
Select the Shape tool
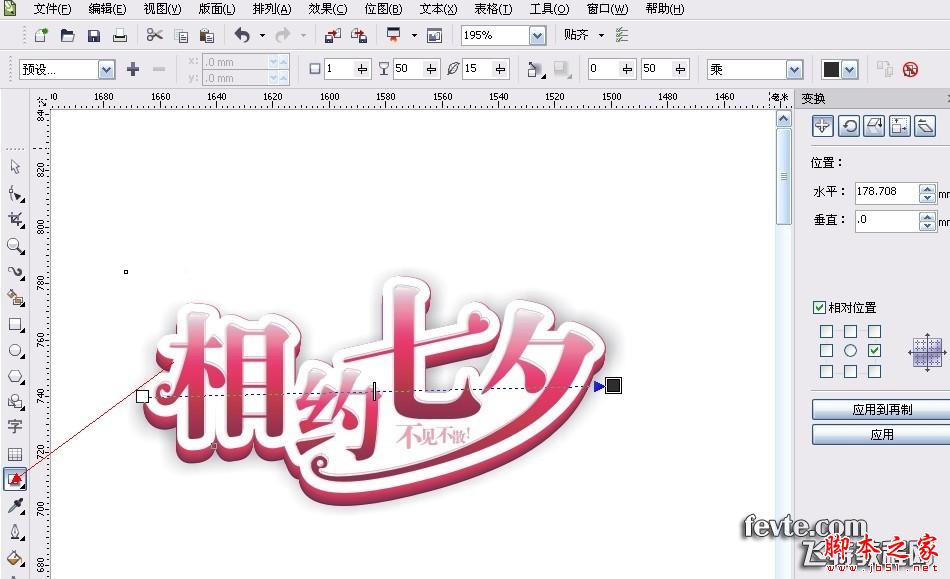coord(15,194)
